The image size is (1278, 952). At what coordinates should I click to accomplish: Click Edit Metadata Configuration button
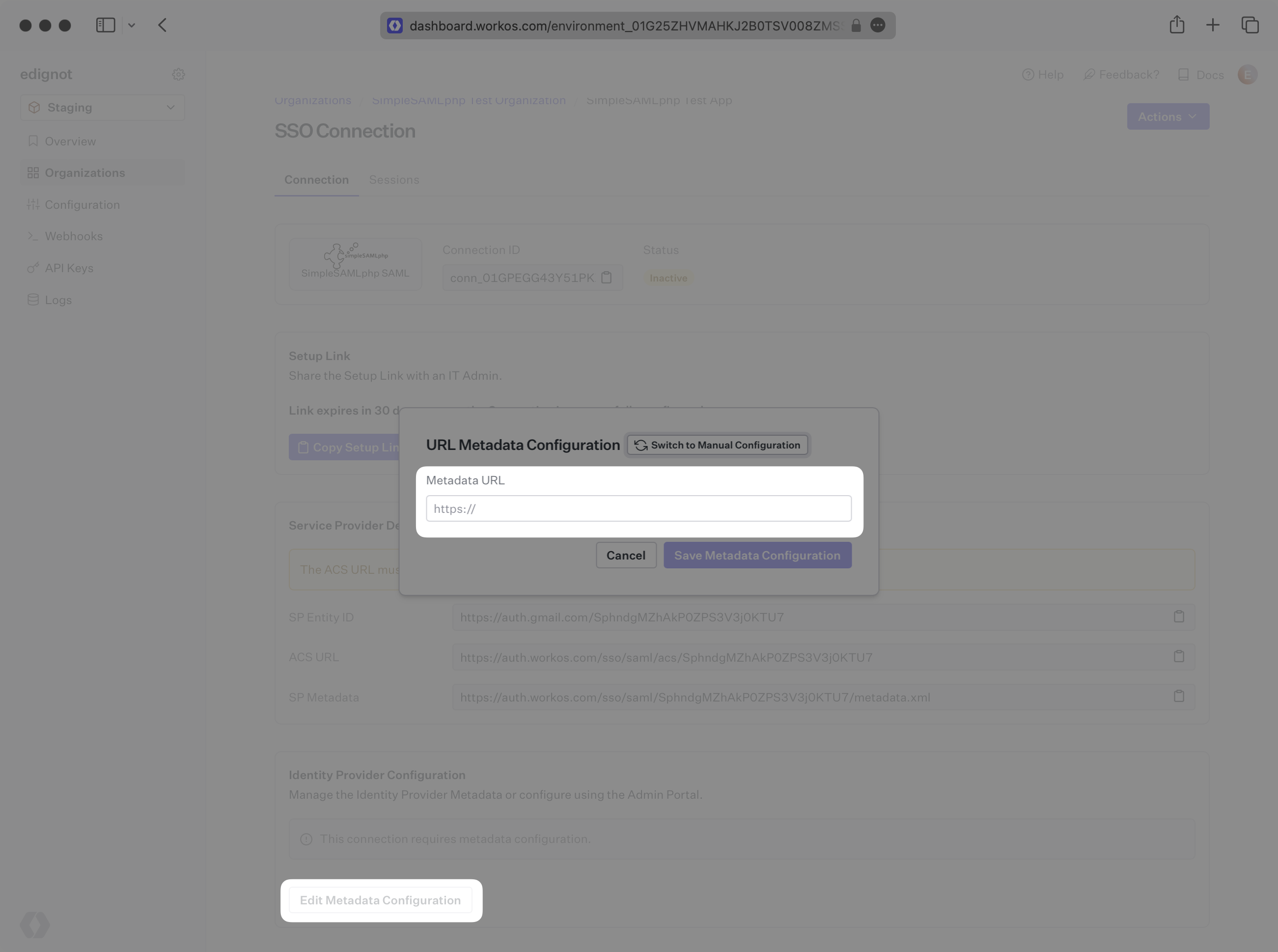click(380, 900)
